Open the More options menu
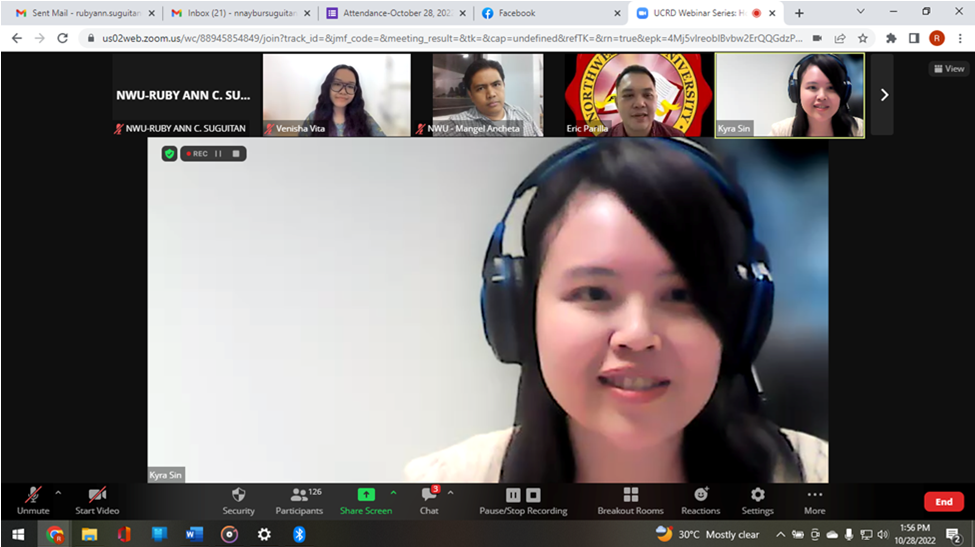The image size is (975, 547). tap(815, 497)
